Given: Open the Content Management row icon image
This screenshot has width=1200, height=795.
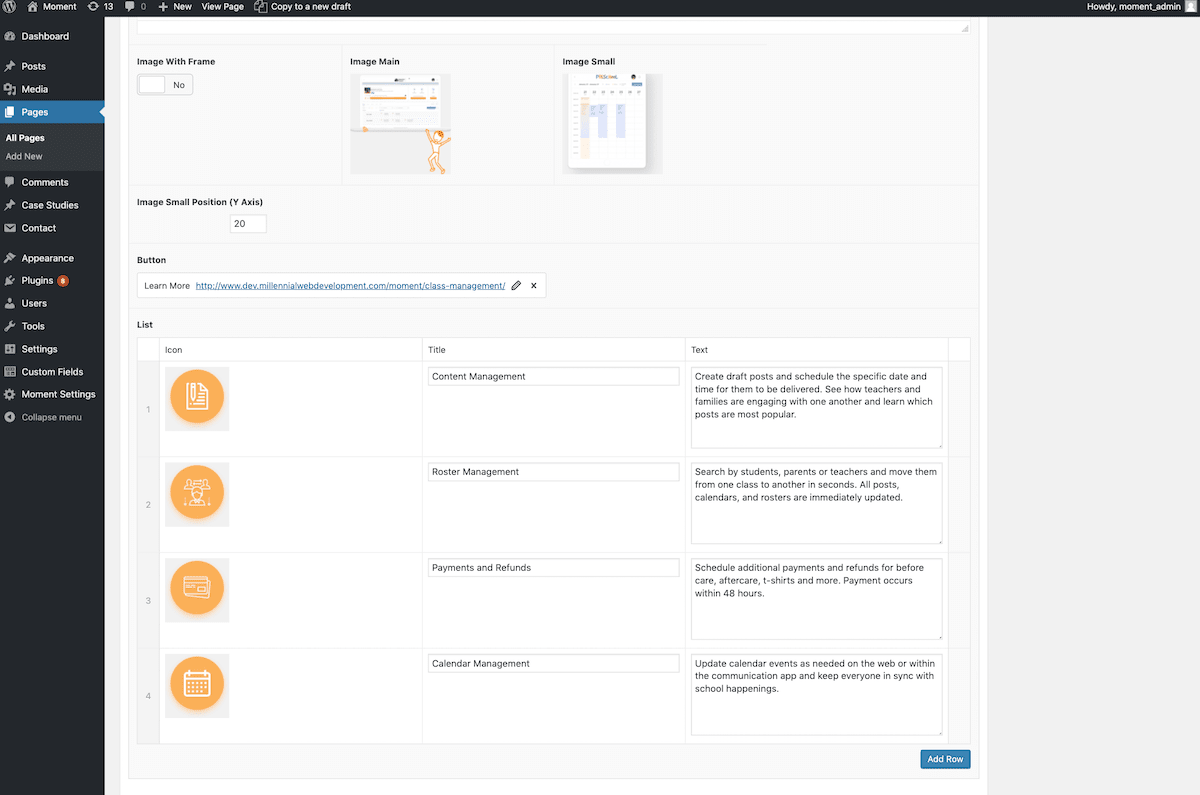Looking at the screenshot, I should coord(197,398).
